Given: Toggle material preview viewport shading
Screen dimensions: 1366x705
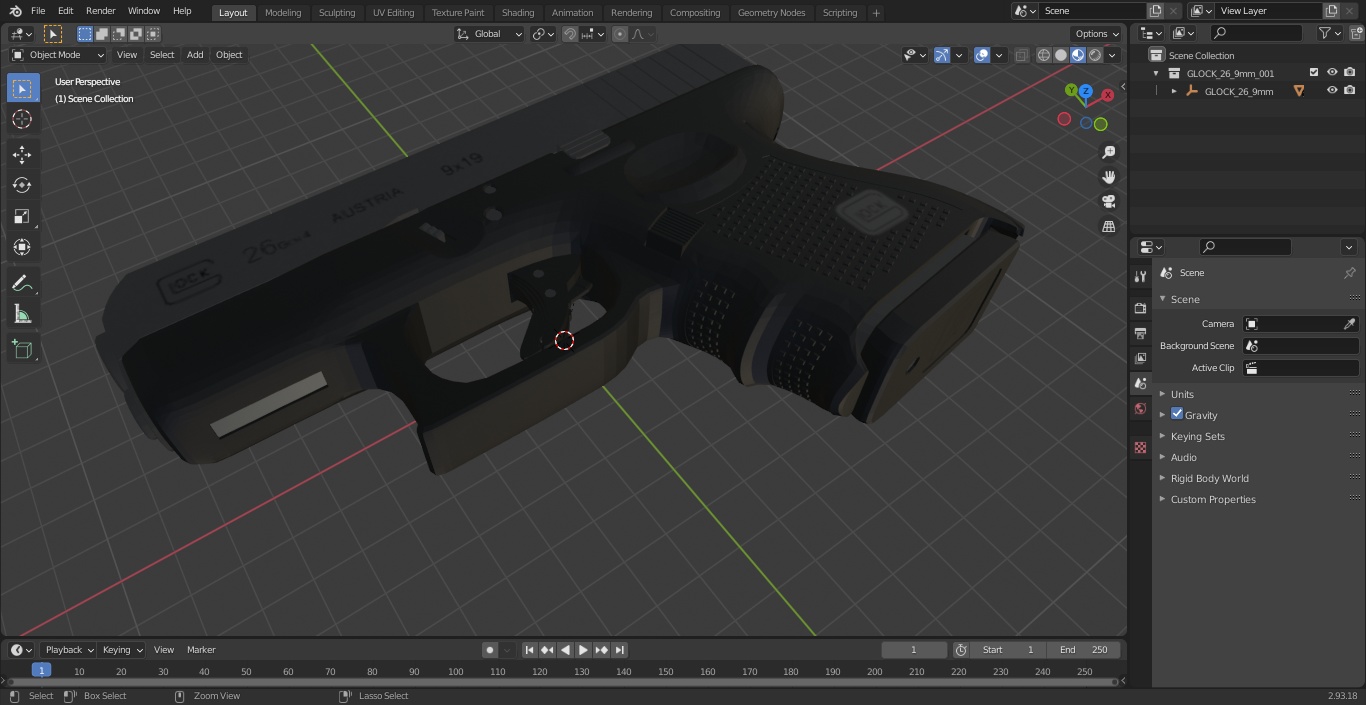Looking at the screenshot, I should 1078,55.
